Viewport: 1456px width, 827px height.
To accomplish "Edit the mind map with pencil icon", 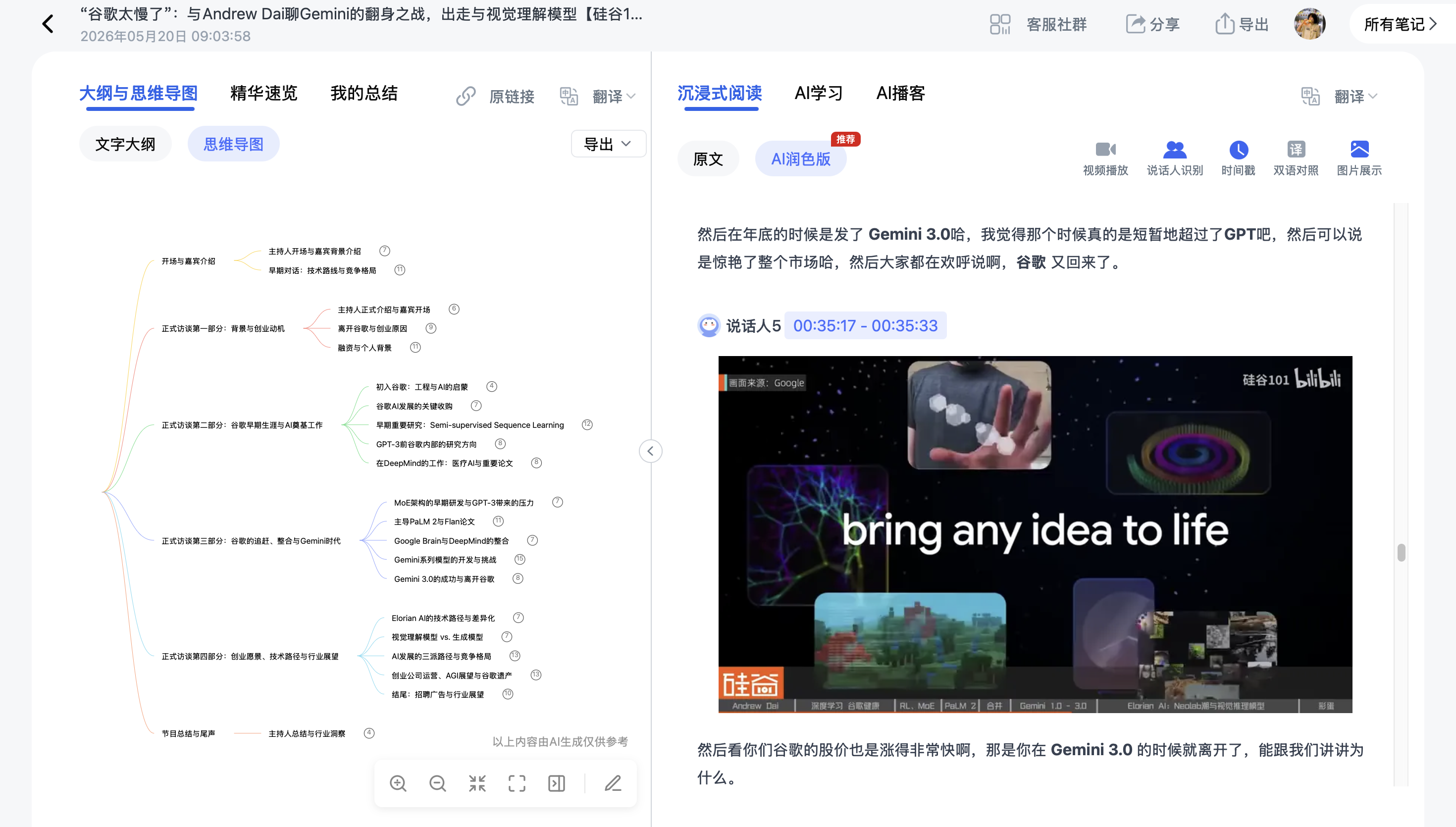I will pyautogui.click(x=613, y=783).
